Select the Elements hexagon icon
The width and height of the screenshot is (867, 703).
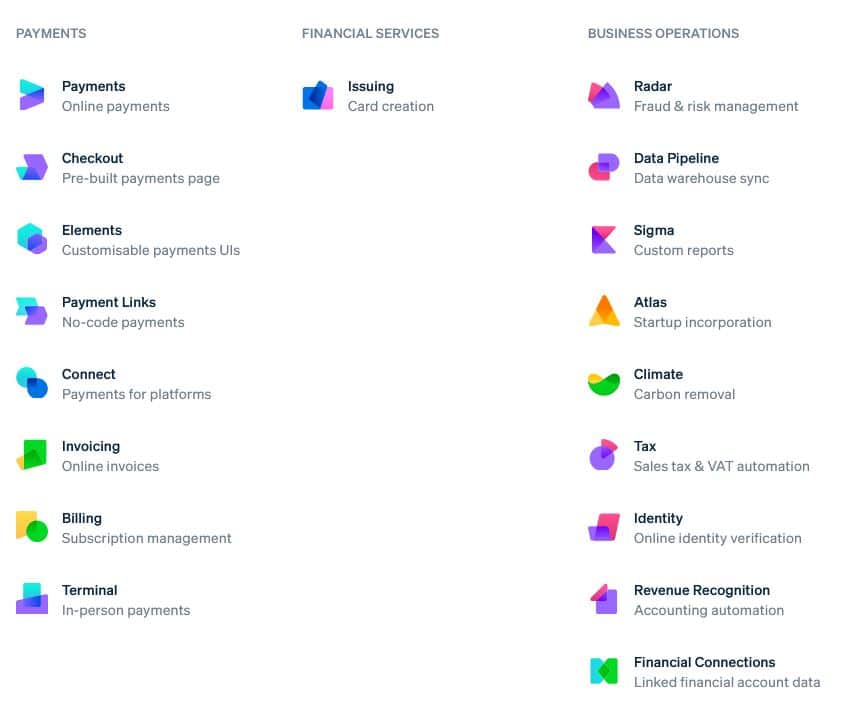pos(32,239)
